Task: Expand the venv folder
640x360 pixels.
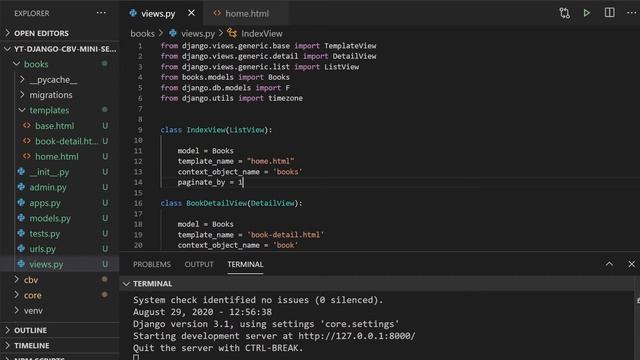Action: pyautogui.click(x=60, y=311)
